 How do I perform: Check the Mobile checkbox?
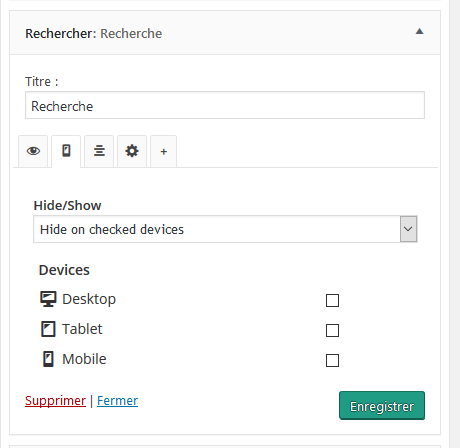point(332,360)
